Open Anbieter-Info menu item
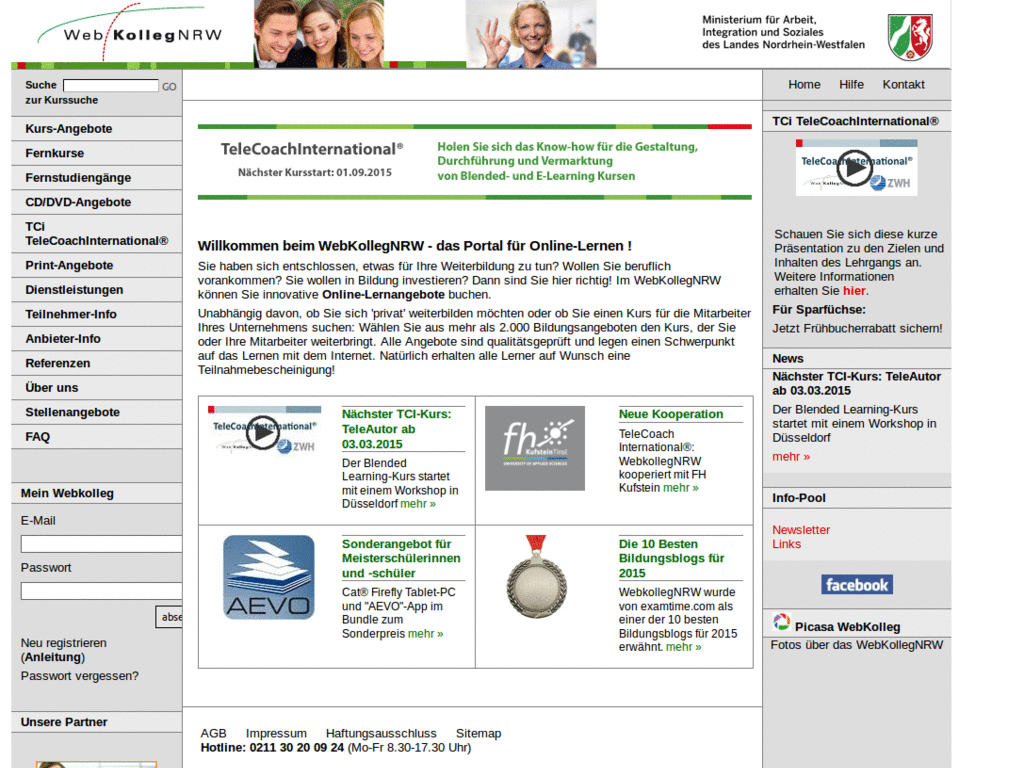This screenshot has width=1024, height=768. click(x=97, y=338)
